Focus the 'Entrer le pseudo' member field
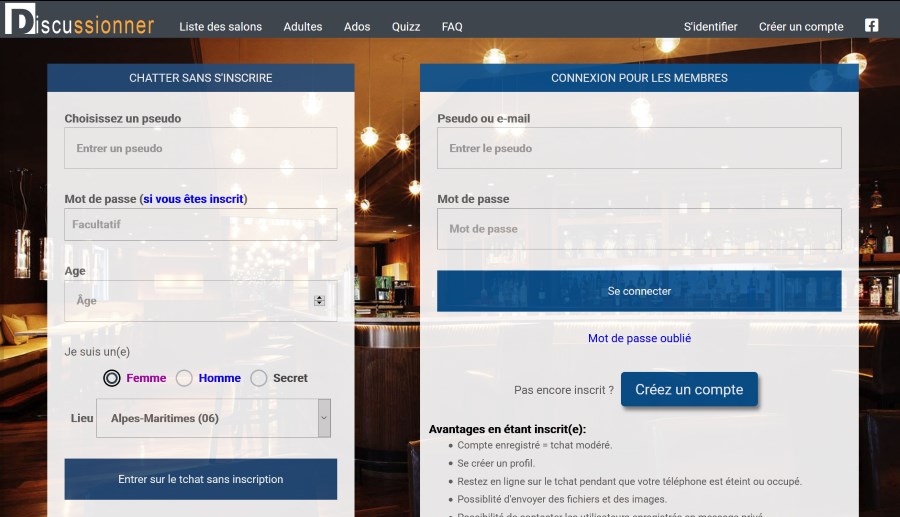The width and height of the screenshot is (900, 517). tap(639, 148)
